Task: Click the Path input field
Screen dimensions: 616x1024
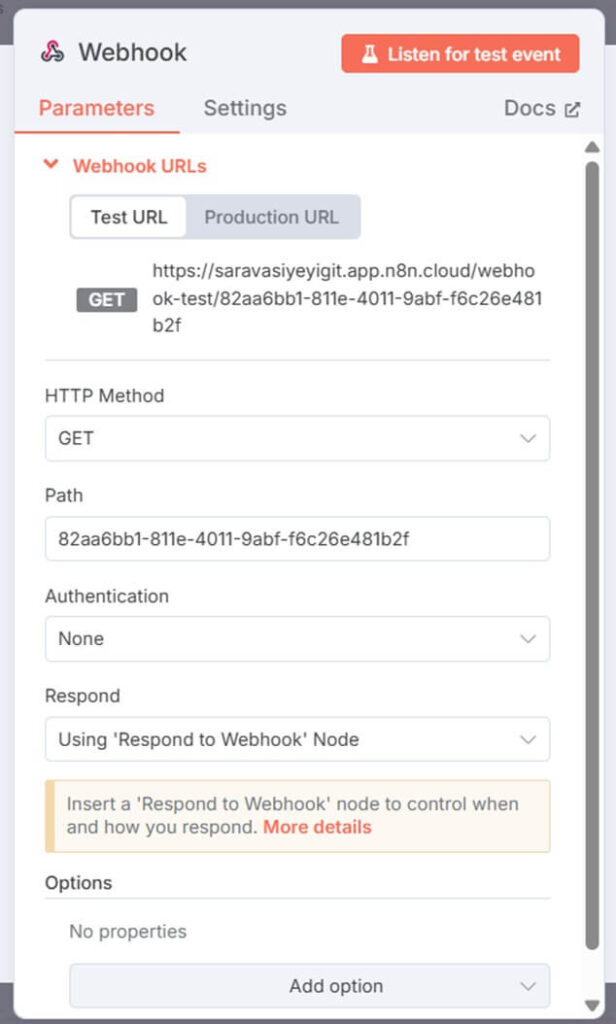Action: coord(297,538)
